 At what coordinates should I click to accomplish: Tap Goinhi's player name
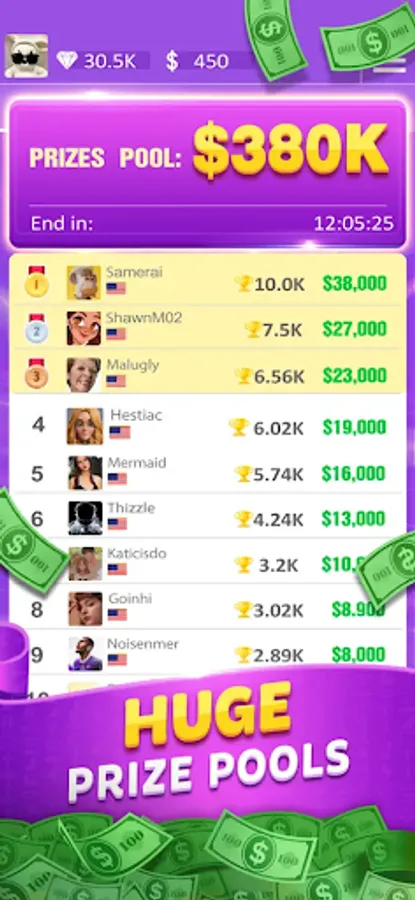pyautogui.click(x=130, y=599)
